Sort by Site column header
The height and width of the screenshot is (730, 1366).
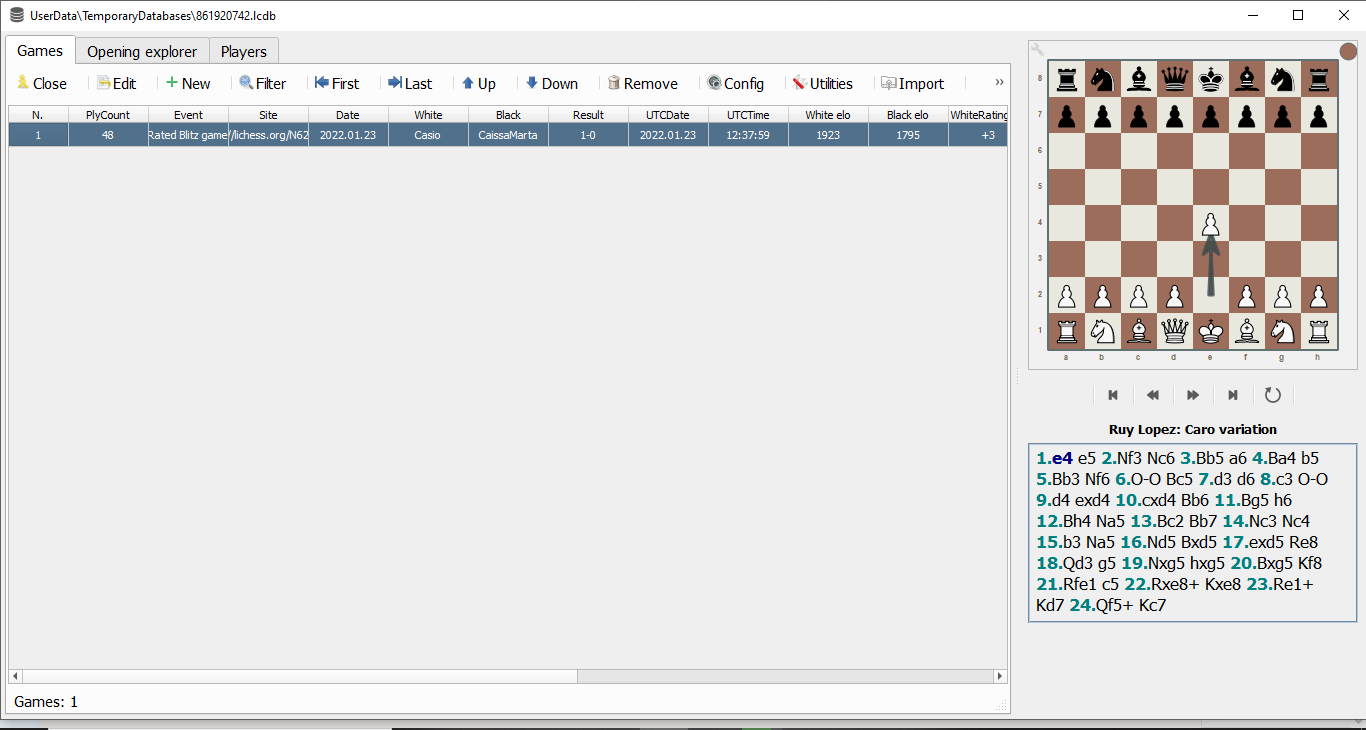[x=268, y=115]
